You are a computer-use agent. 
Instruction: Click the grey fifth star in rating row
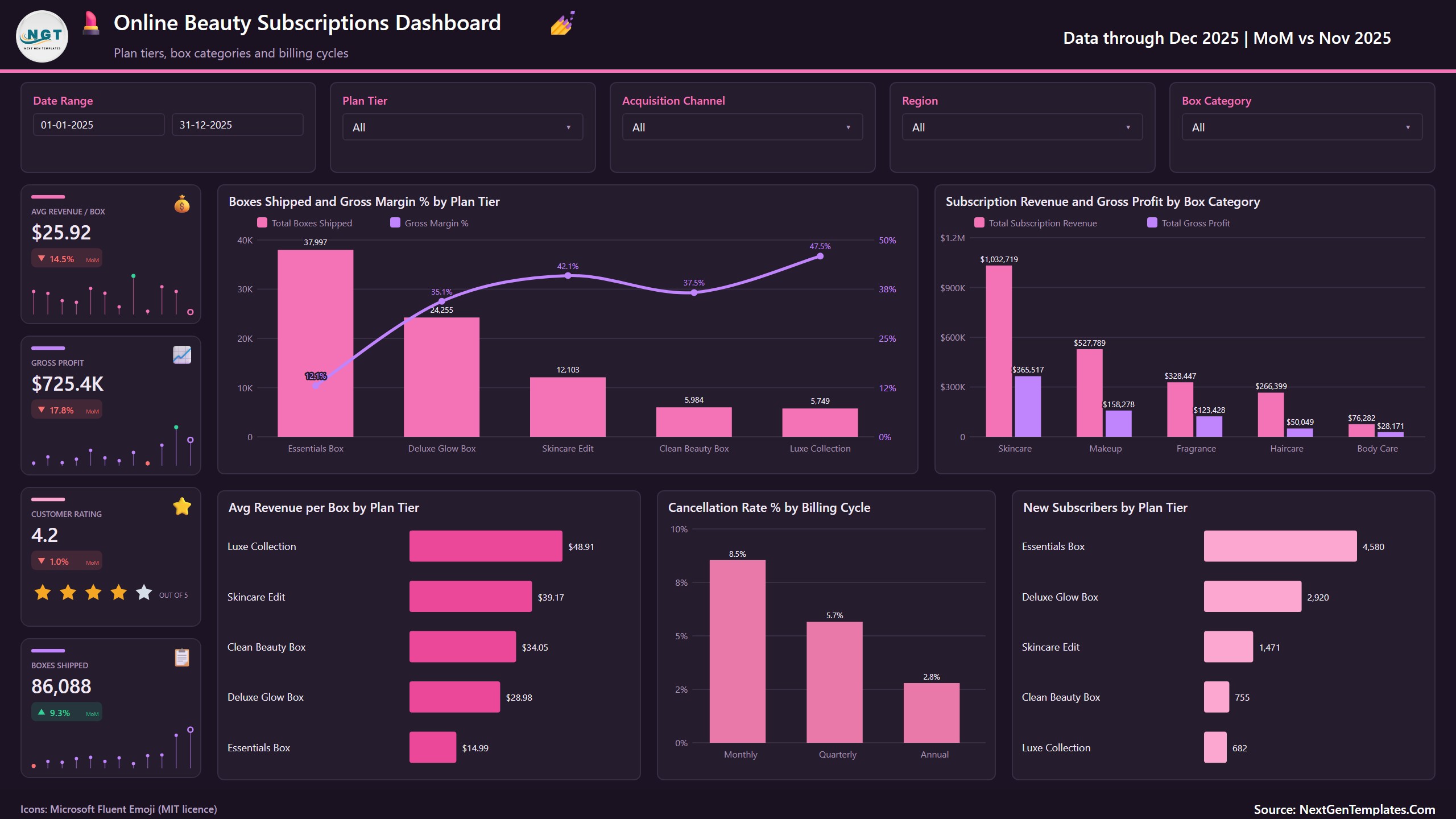144,593
